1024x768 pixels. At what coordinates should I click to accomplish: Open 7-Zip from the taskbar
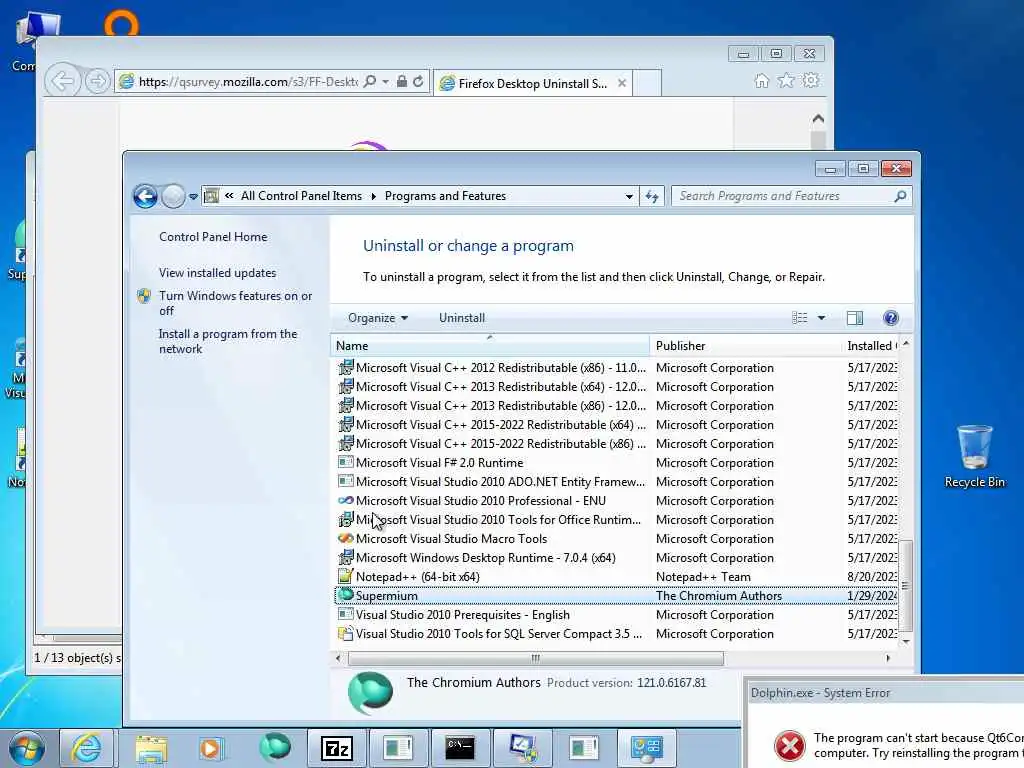coord(337,748)
